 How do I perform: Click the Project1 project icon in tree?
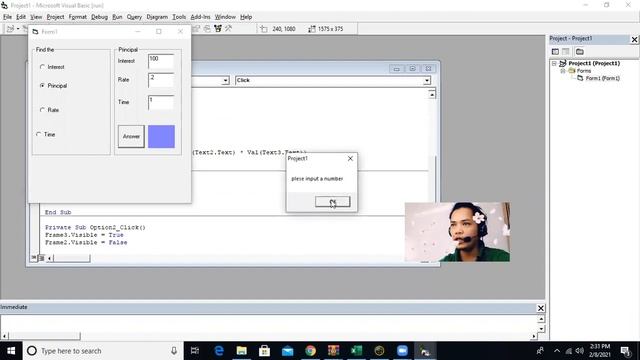[x=563, y=63]
